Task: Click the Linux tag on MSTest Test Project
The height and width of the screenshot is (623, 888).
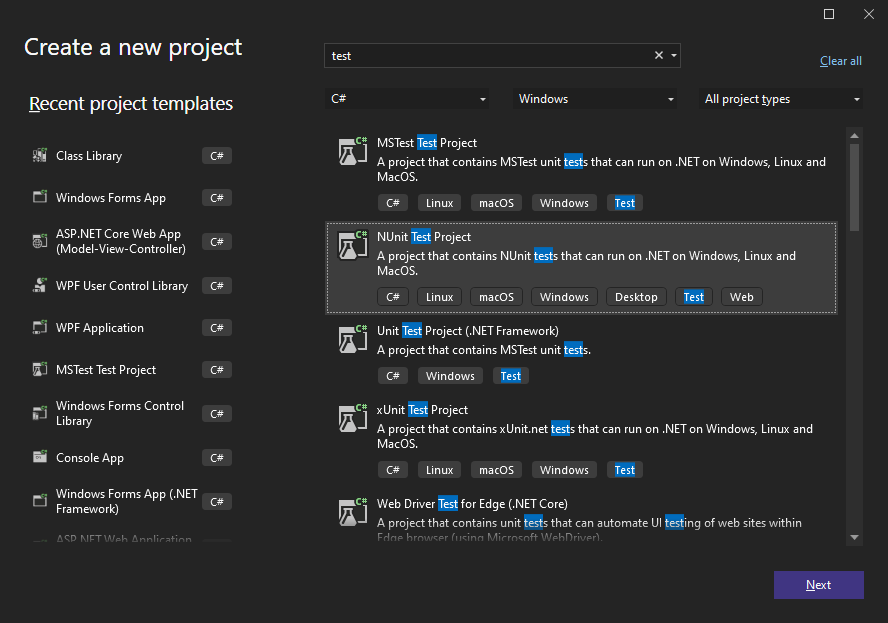Action: (x=439, y=203)
